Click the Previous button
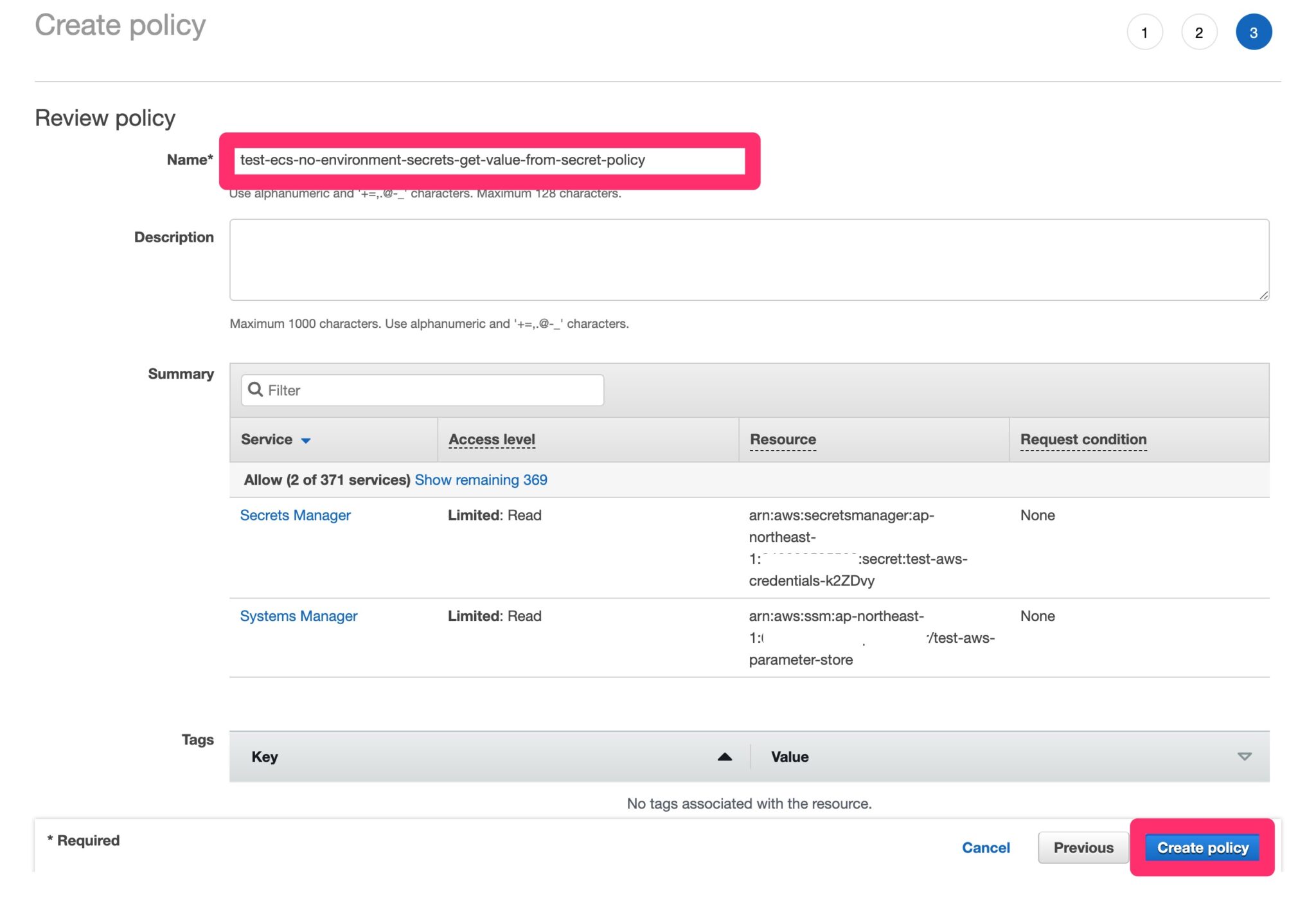The height and width of the screenshot is (898, 1316). click(1083, 847)
